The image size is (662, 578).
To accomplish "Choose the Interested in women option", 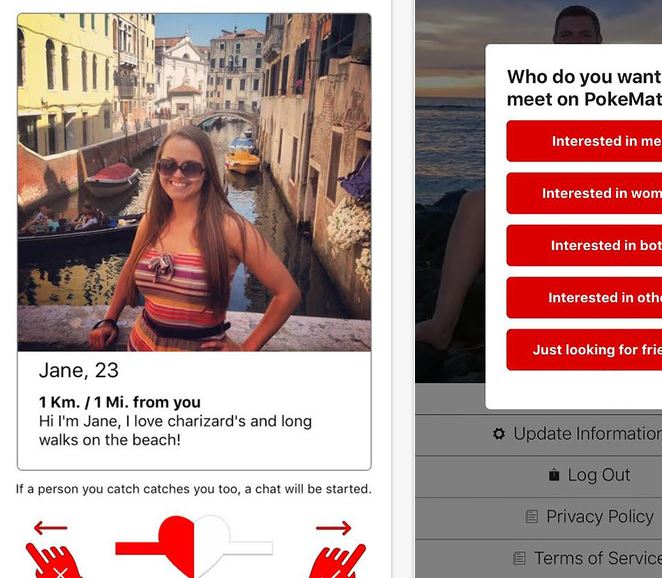I will point(584,193).
